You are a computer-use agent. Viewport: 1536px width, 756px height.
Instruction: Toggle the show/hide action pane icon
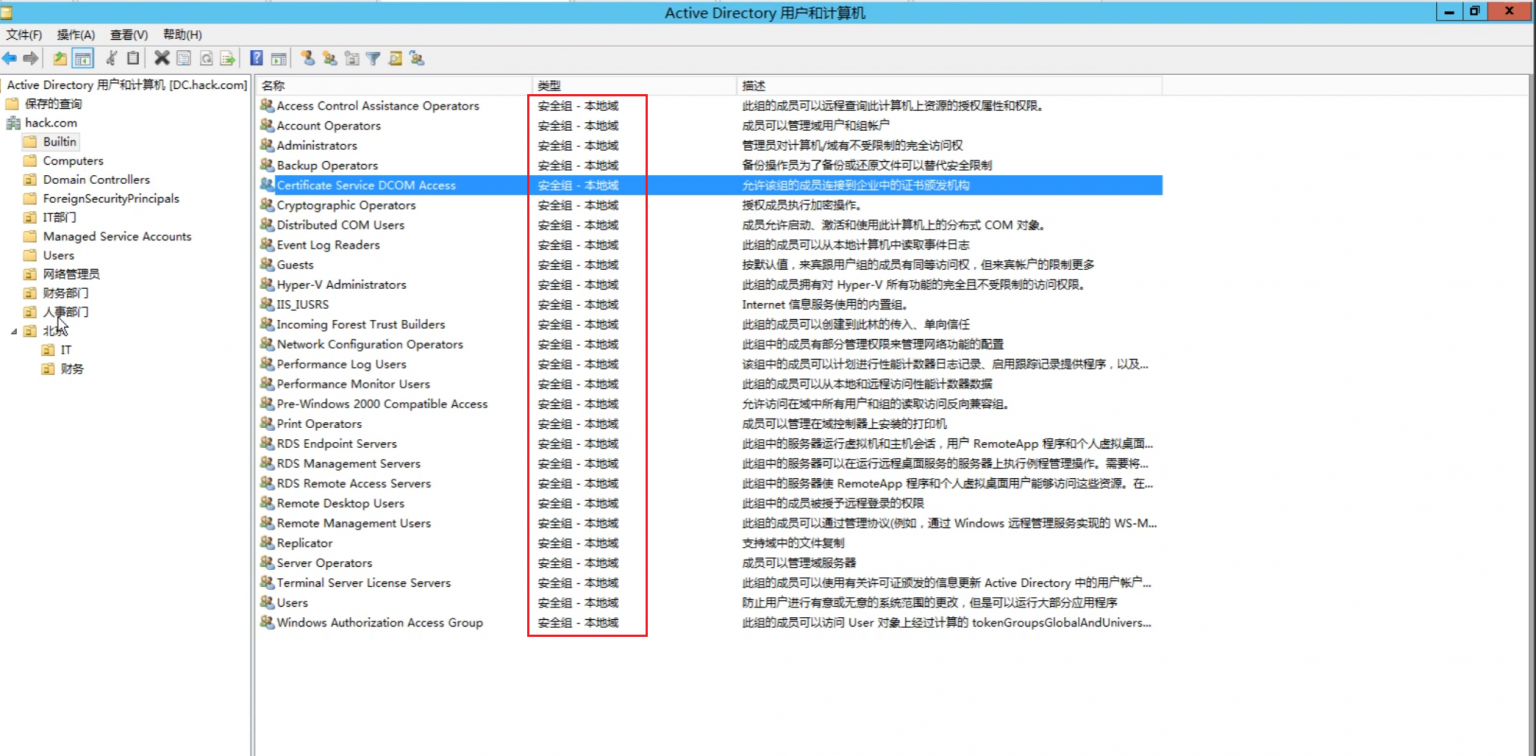279,58
